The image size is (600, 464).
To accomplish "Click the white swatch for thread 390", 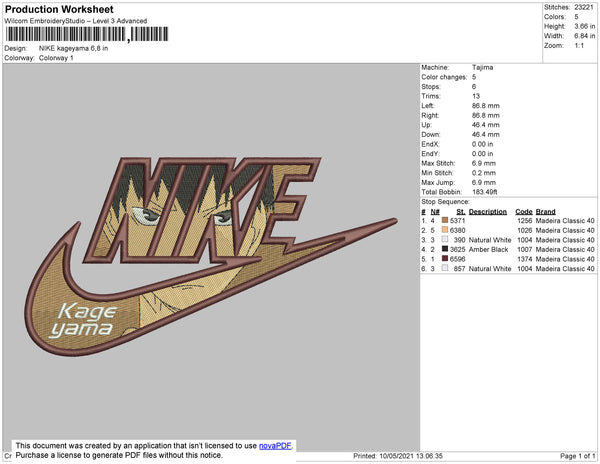I will coord(445,239).
